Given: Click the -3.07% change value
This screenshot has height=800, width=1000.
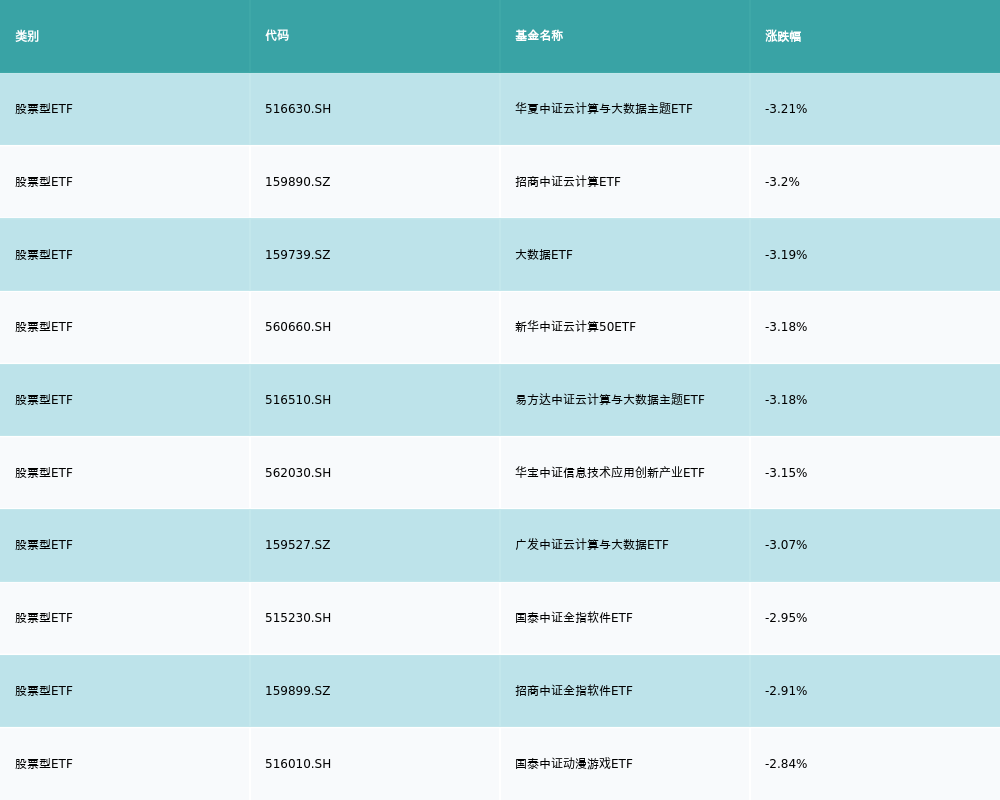Looking at the screenshot, I should [x=786, y=545].
